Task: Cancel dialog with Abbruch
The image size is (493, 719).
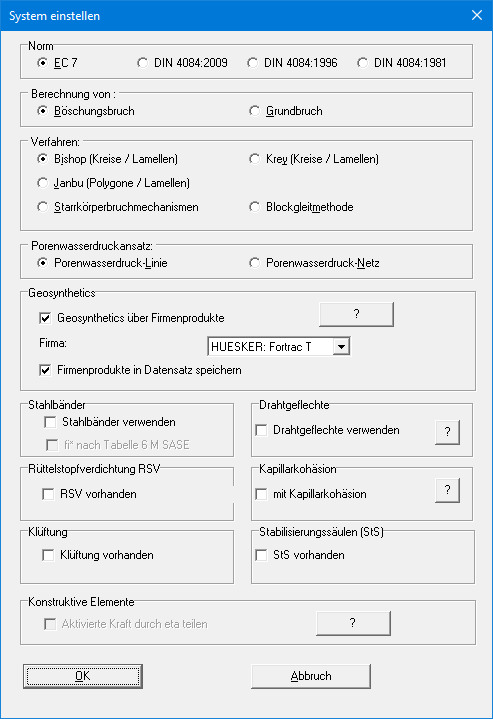Action: point(311,676)
